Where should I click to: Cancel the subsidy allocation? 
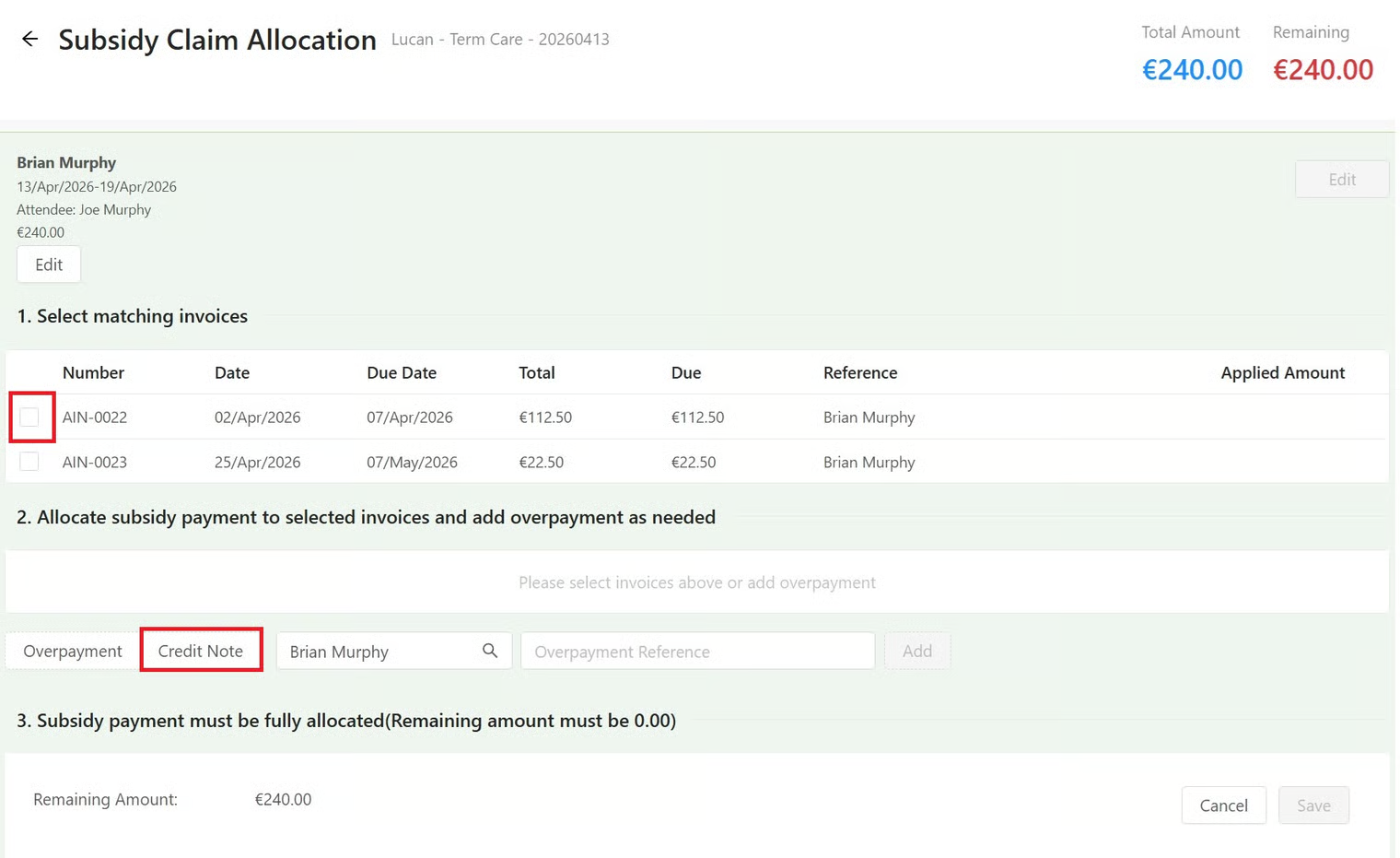point(1223,805)
